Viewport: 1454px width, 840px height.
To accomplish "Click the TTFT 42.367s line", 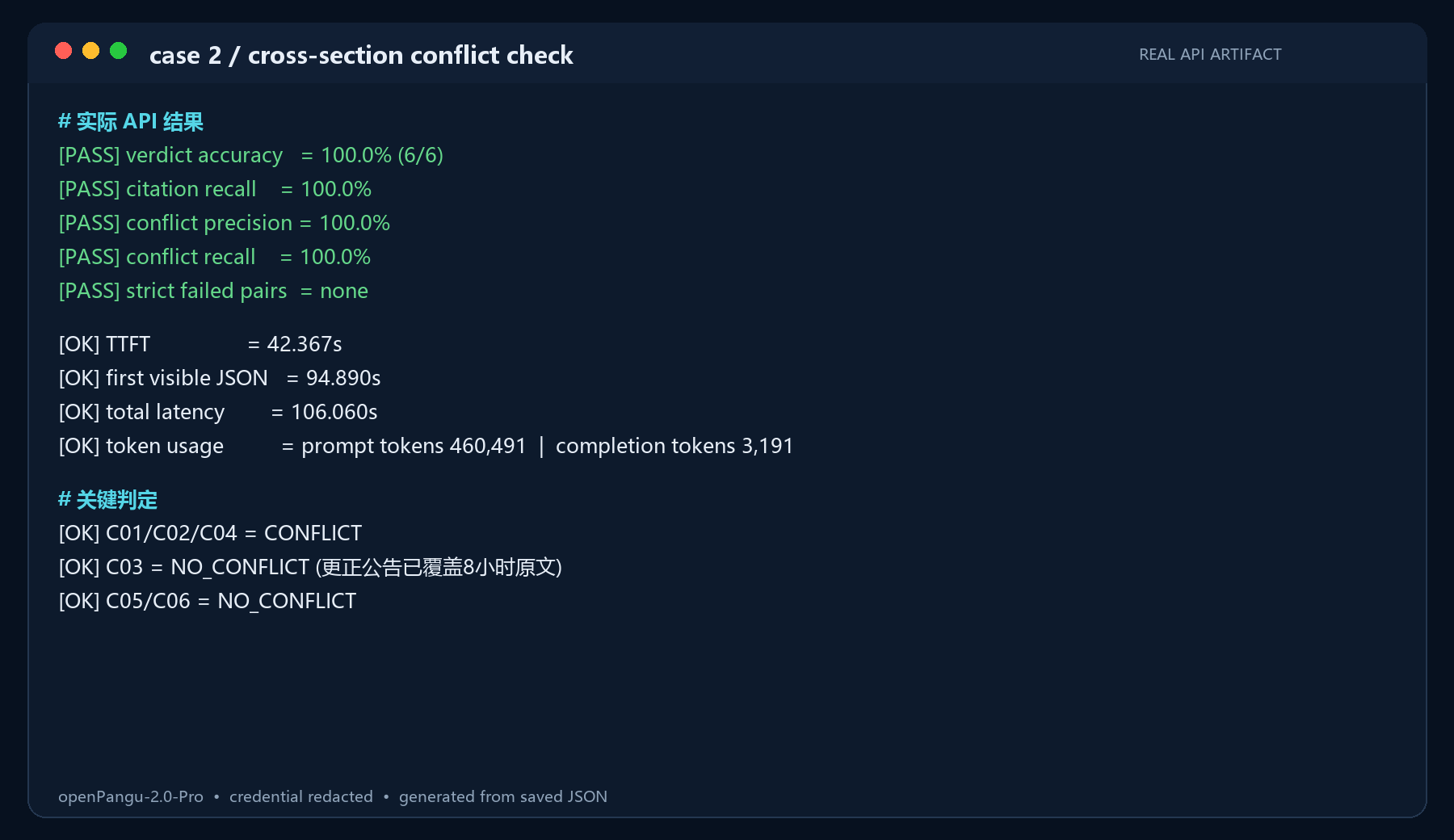I will tap(200, 344).
